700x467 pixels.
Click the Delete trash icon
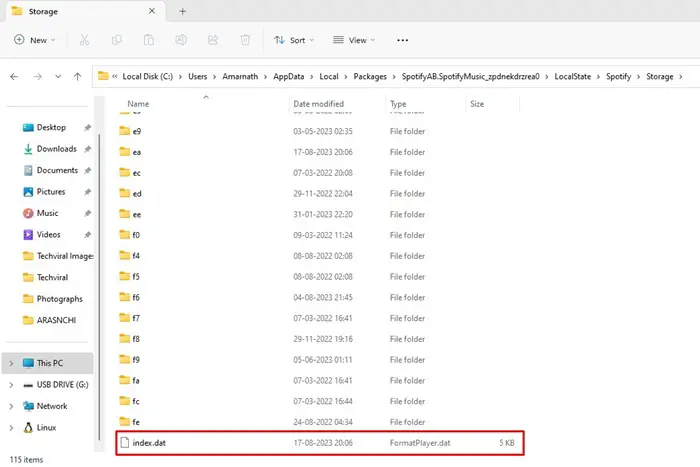pyautogui.click(x=245, y=40)
